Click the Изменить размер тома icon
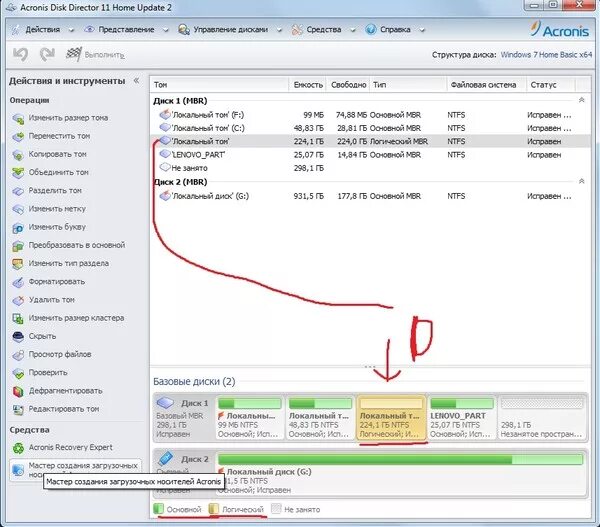The width and height of the screenshot is (600, 527). click(18, 118)
